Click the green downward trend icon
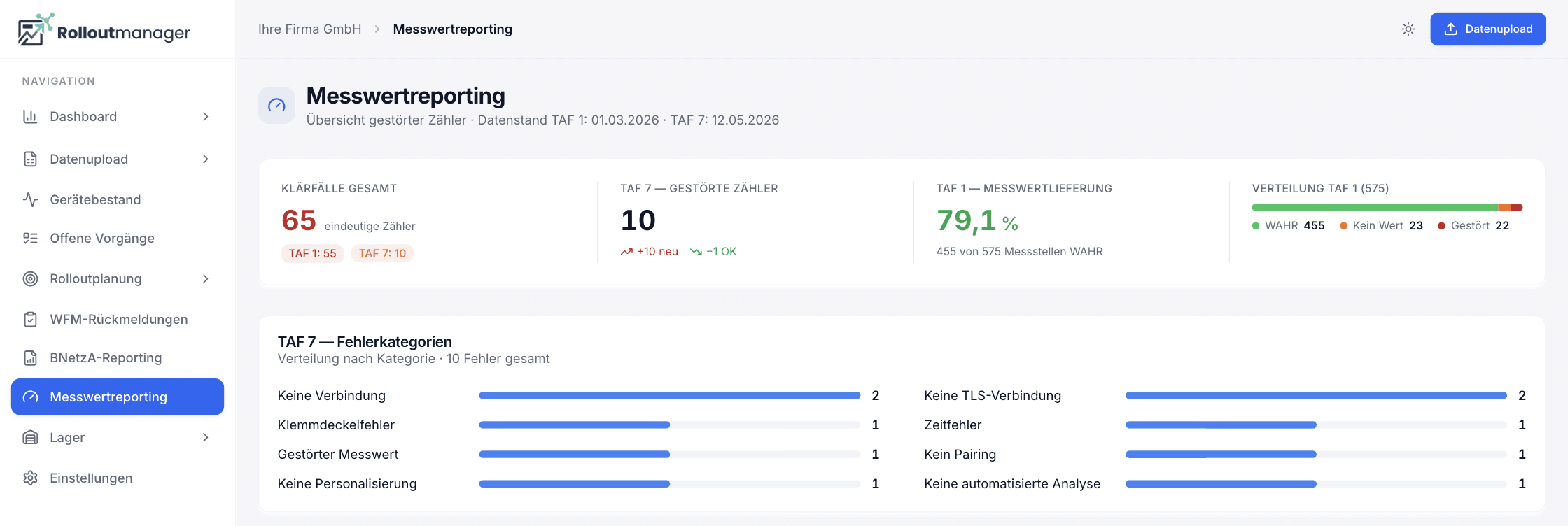 [696, 252]
